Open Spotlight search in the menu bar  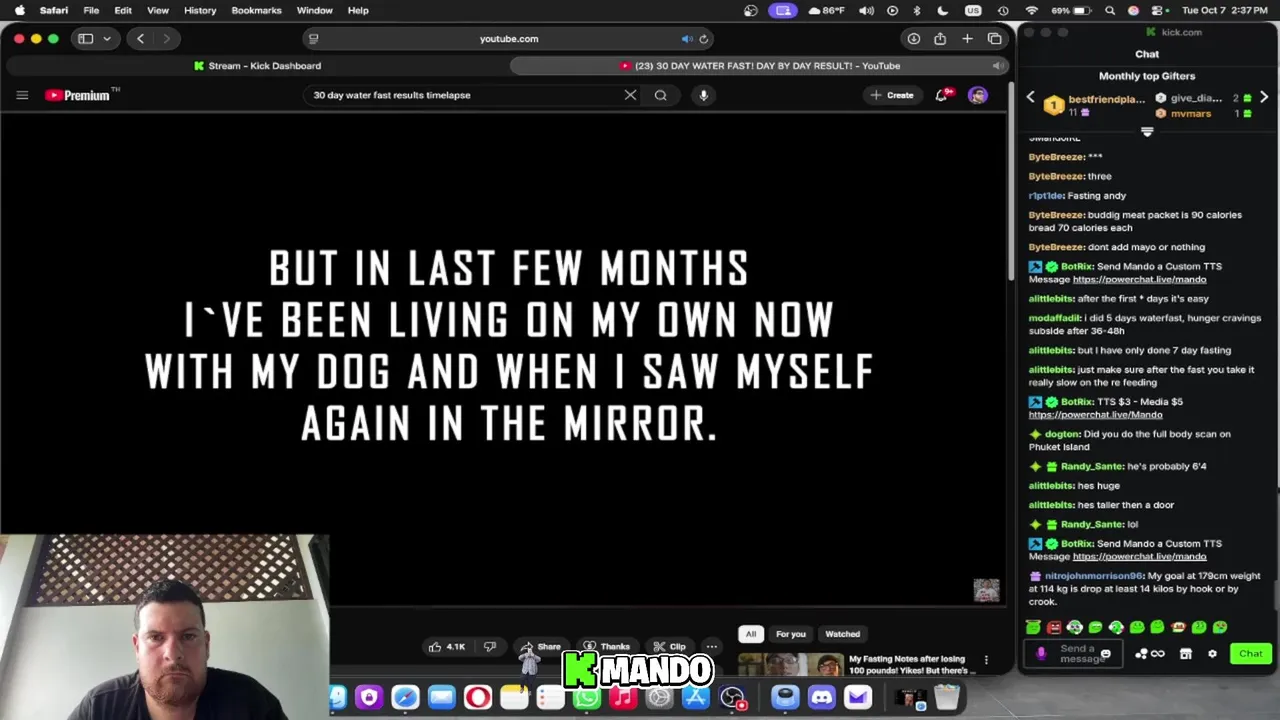point(1110,10)
